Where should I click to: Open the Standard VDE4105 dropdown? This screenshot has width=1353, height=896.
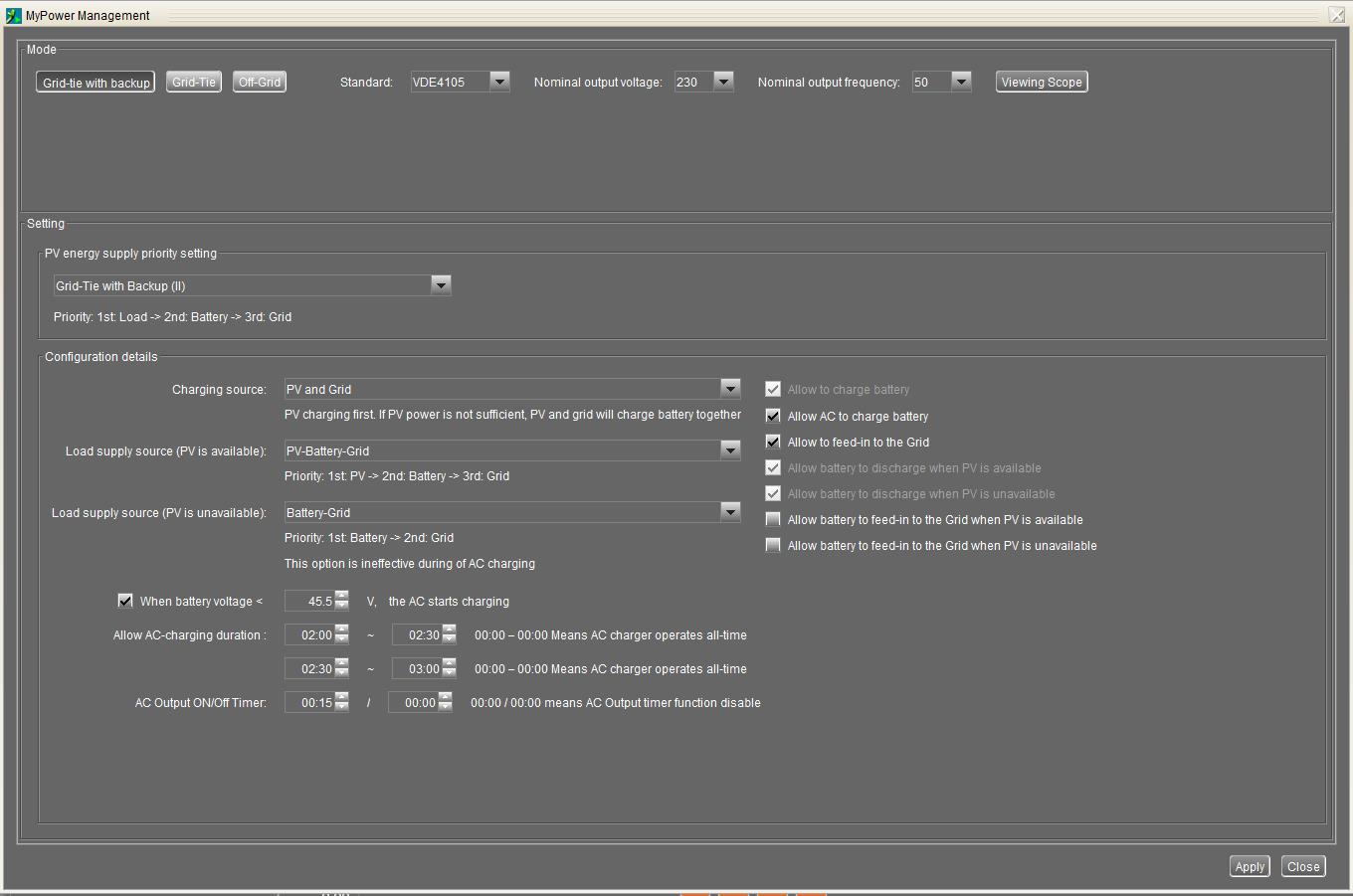pos(499,82)
